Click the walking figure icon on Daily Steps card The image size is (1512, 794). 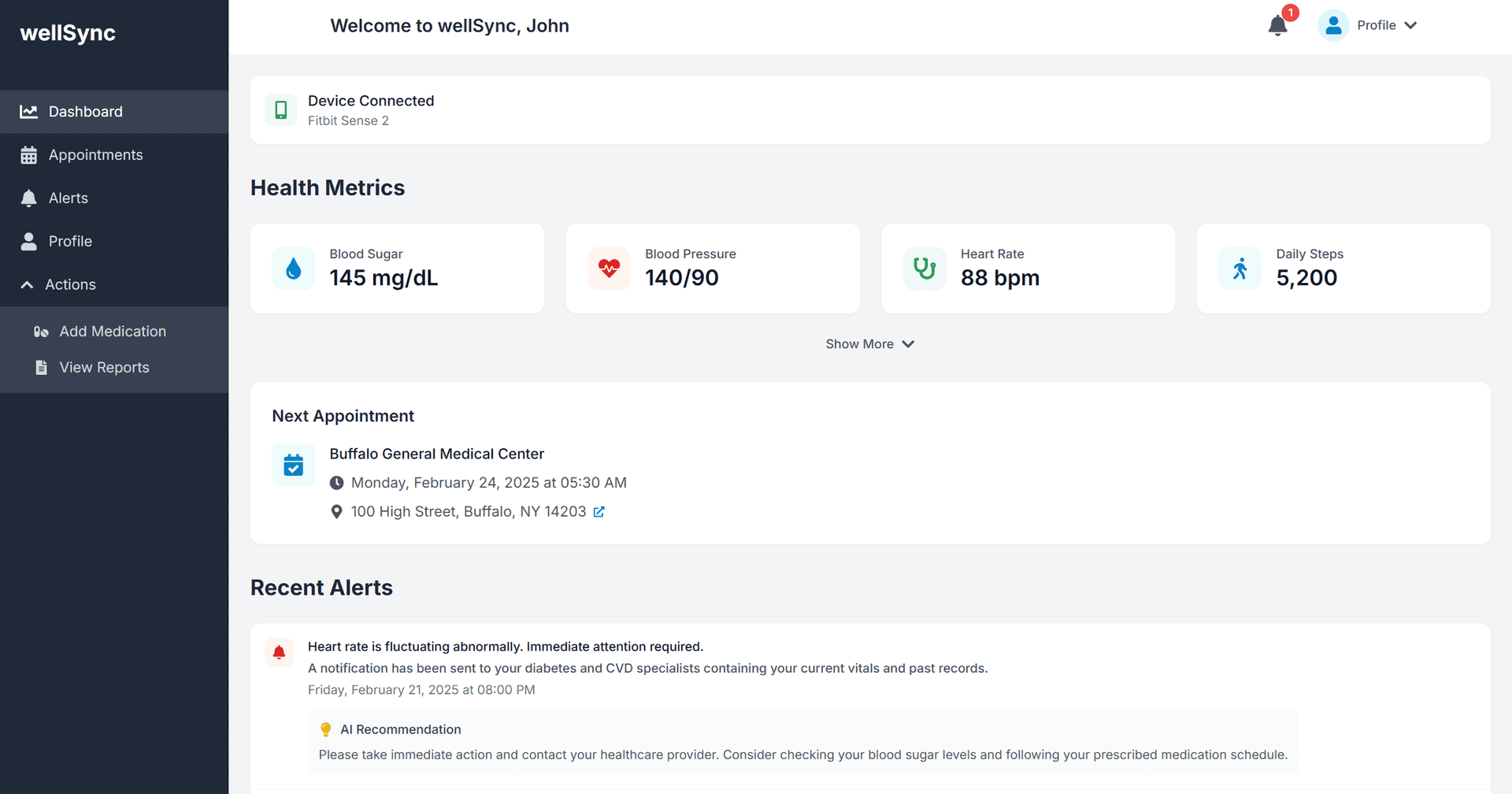click(1240, 268)
